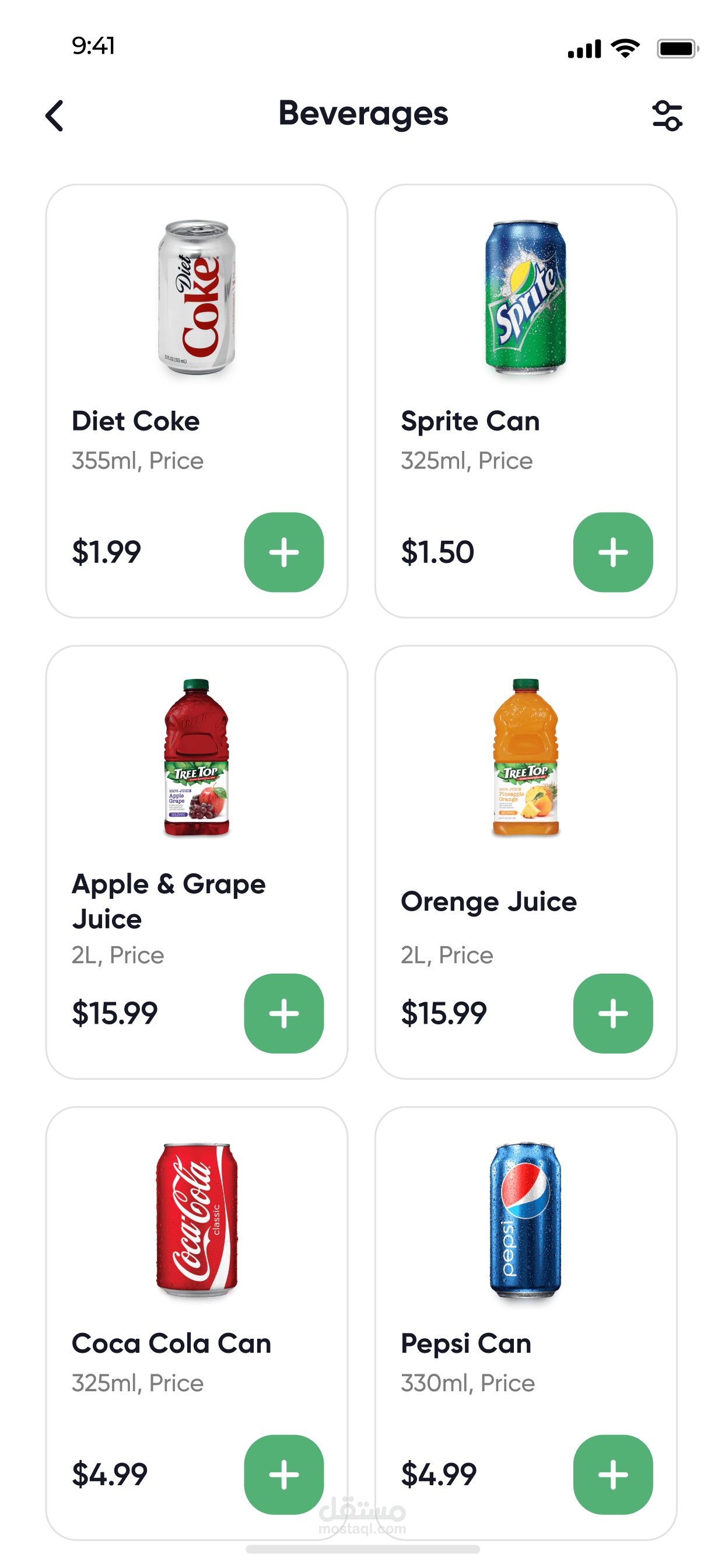Add Orenge Juice to cart
This screenshot has width=725, height=1568.
(612, 1013)
